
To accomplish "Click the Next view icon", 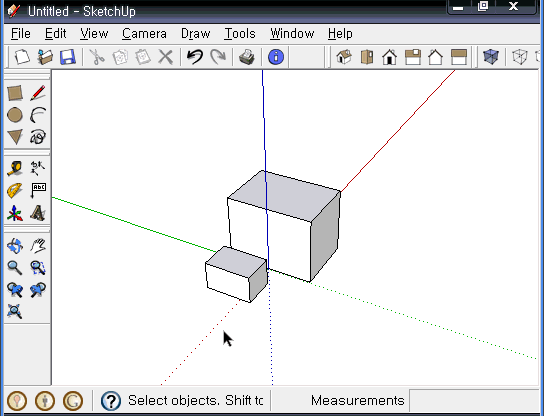I will tap(38, 289).
